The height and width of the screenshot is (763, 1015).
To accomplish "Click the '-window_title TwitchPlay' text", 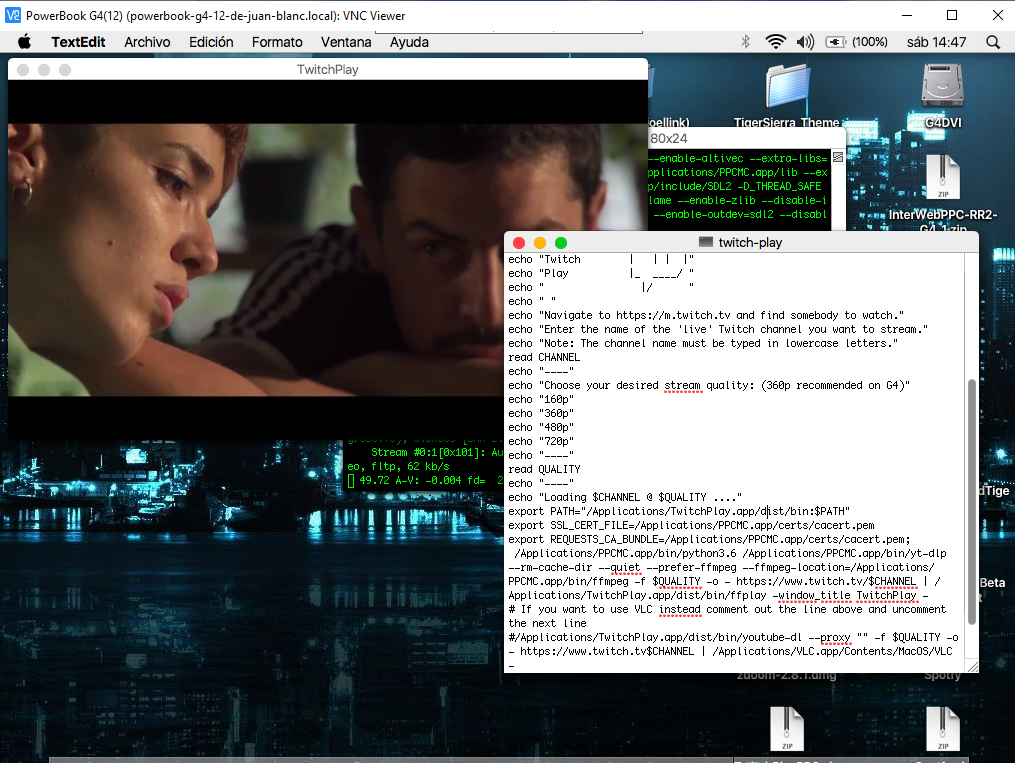I will pyautogui.click(x=847, y=595).
